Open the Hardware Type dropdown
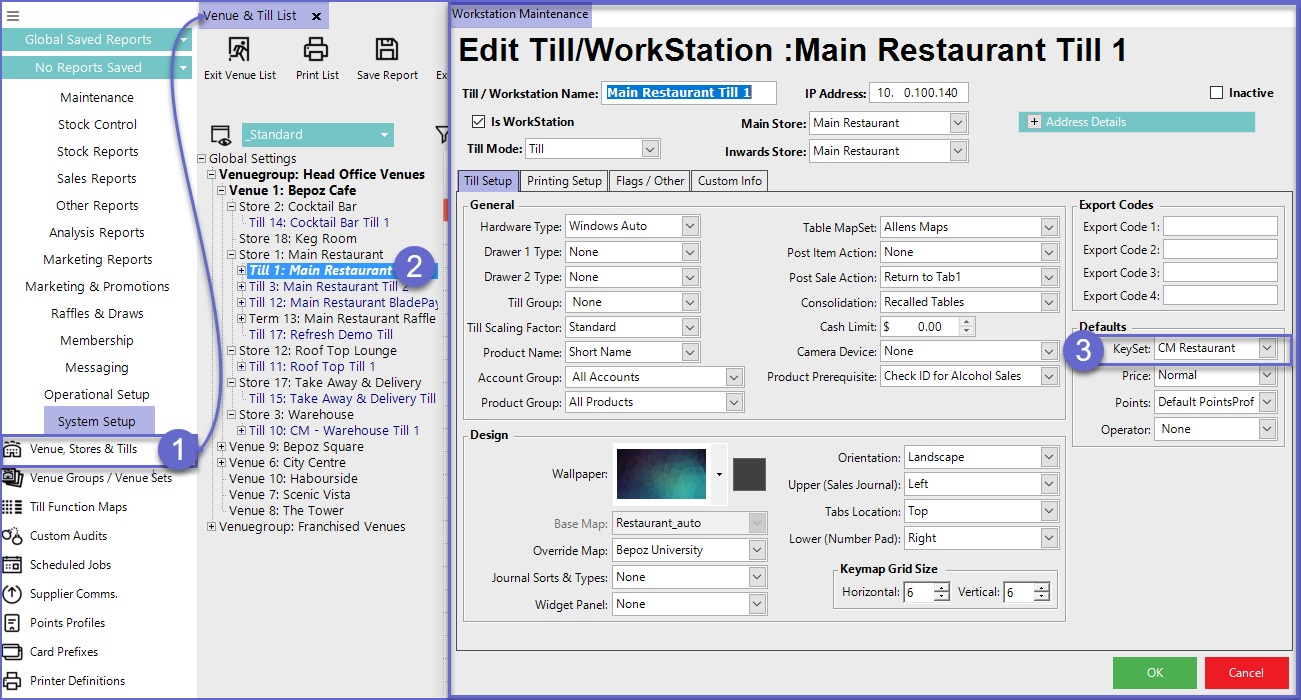 click(690, 226)
